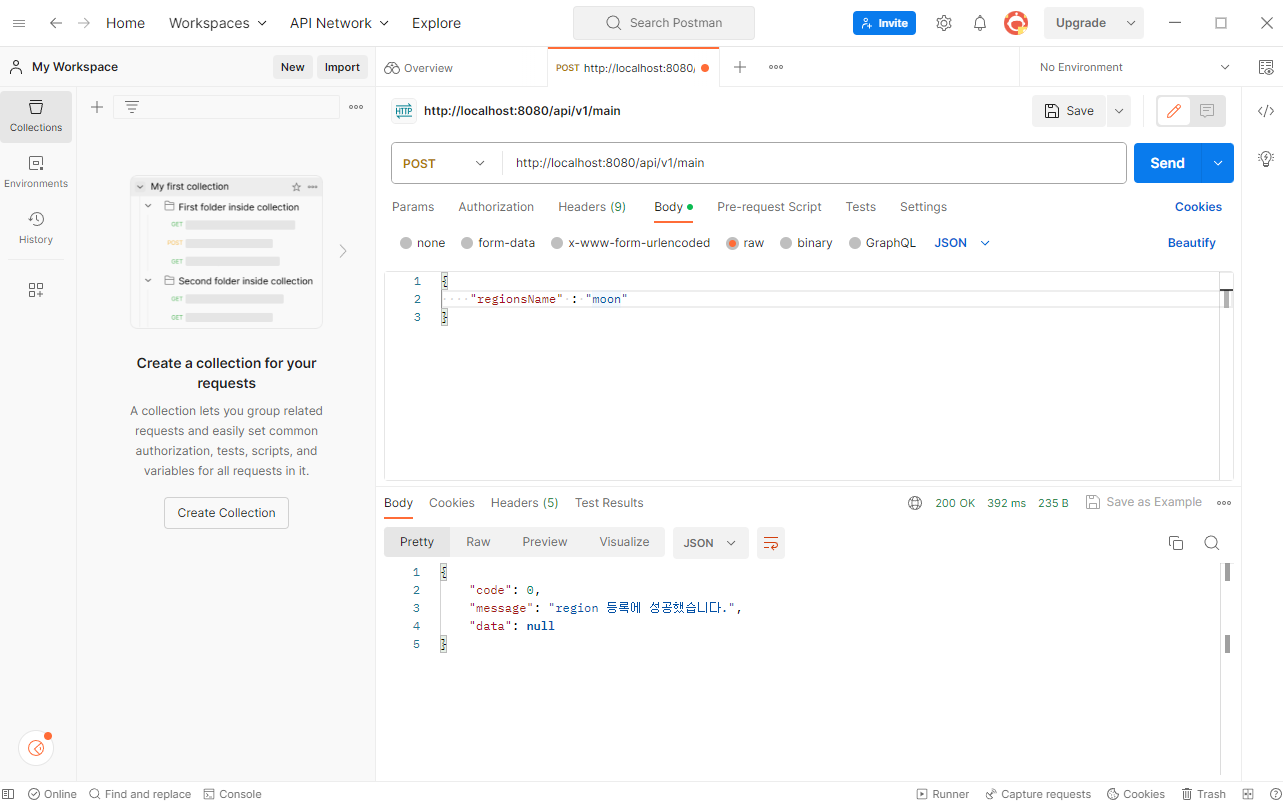
Task: Select the binary body type
Action: coord(786,243)
